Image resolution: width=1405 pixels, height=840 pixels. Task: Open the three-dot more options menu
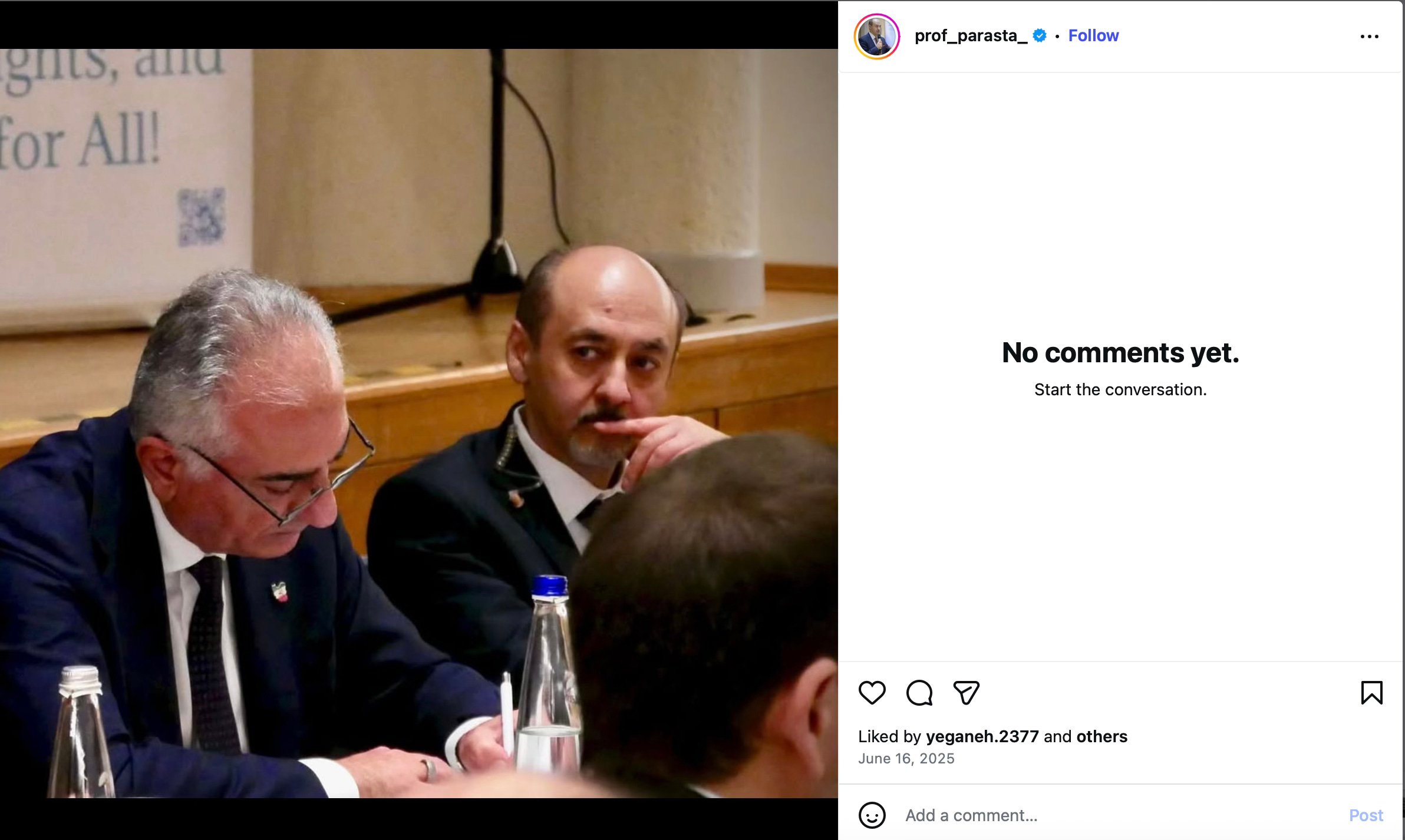coord(1369,37)
